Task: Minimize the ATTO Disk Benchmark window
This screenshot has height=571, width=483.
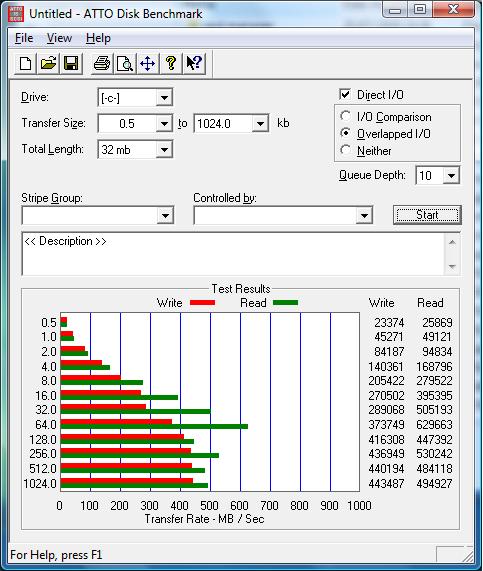Action: pos(395,10)
